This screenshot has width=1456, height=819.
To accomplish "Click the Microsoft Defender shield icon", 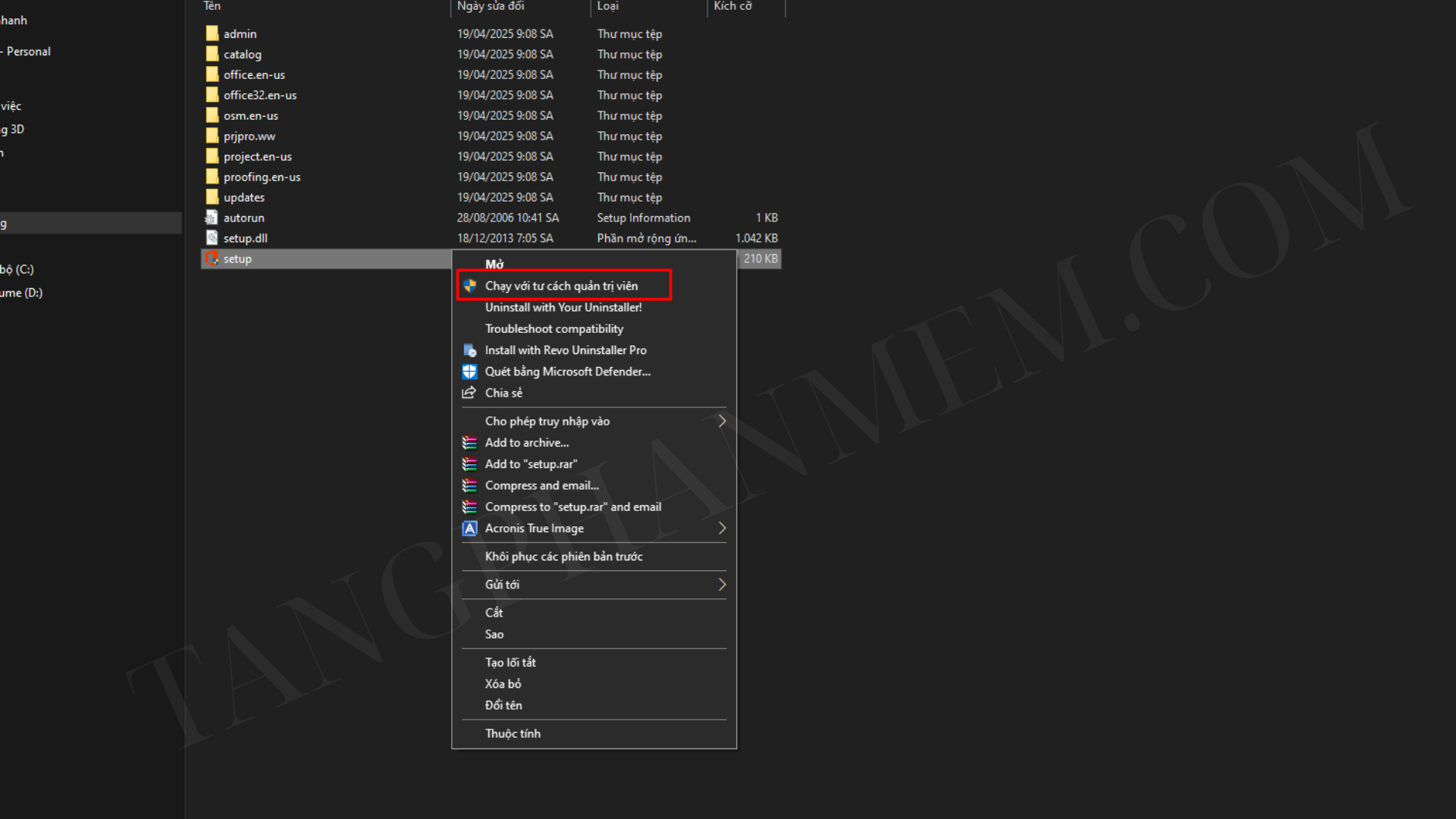I will click(x=469, y=372).
